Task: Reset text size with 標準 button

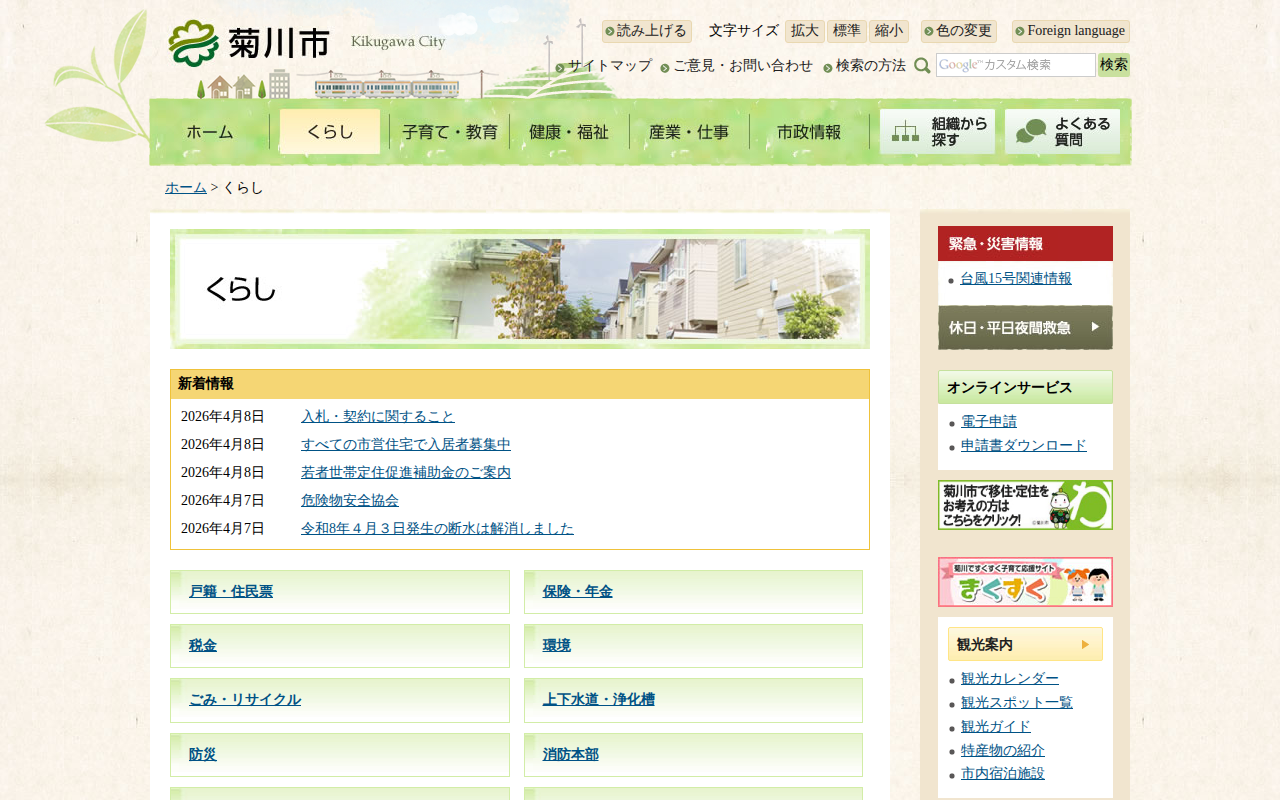Action: coord(846,31)
